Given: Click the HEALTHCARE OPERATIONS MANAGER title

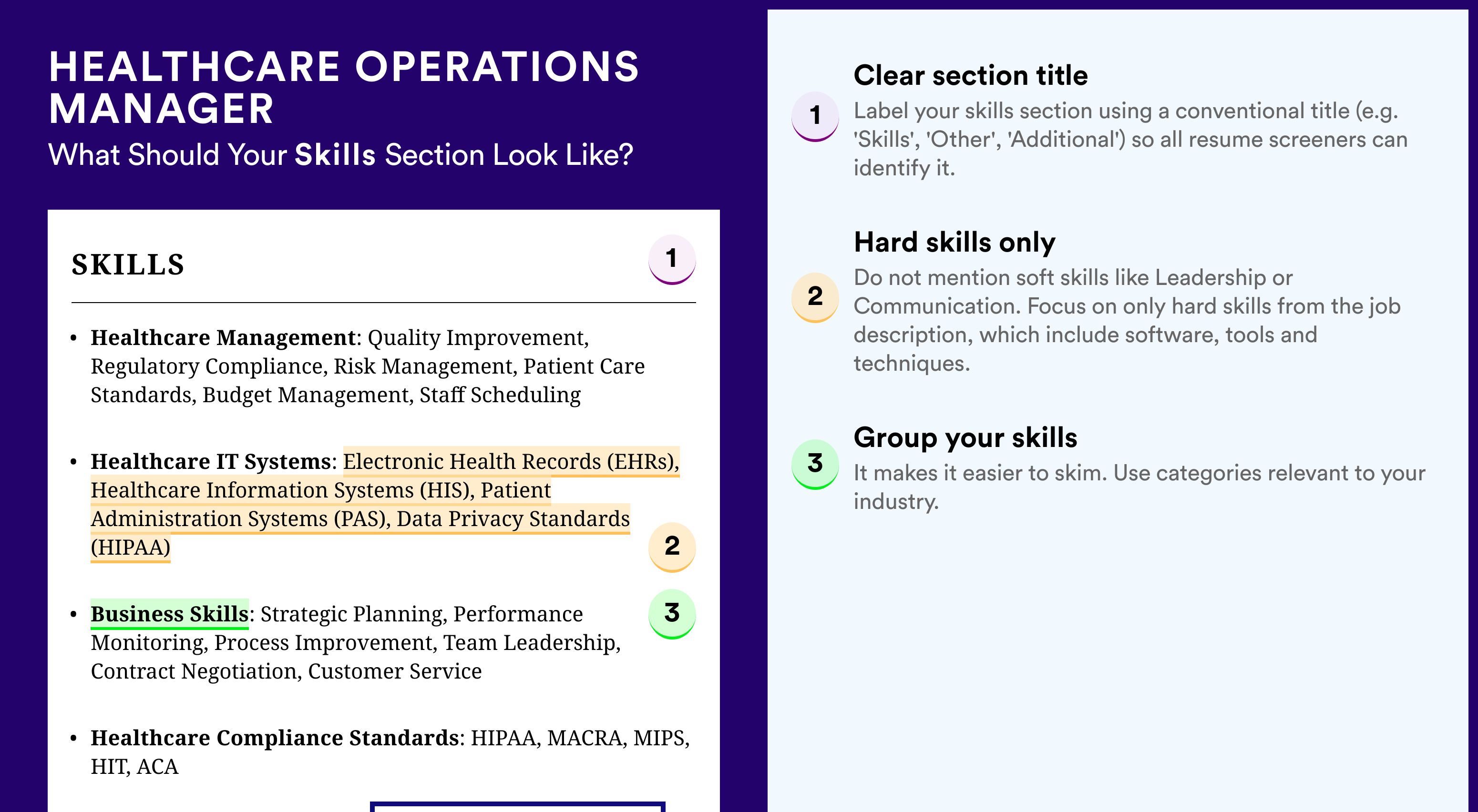Looking at the screenshot, I should click(344, 87).
